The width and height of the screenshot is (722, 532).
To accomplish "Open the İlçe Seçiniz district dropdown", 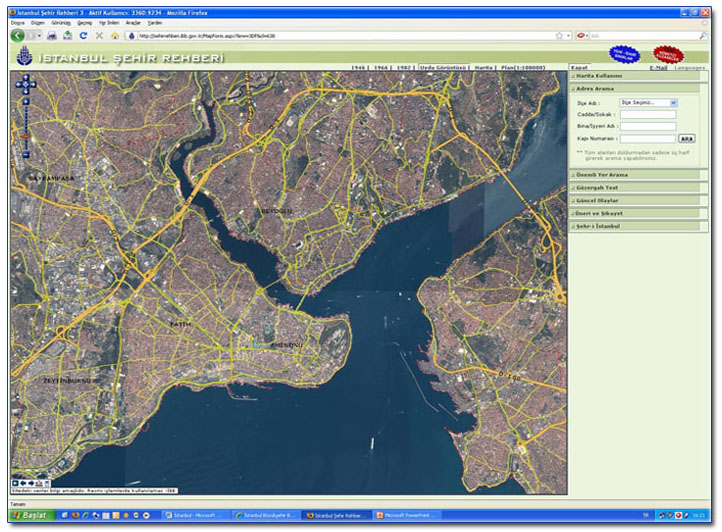I will (648, 103).
